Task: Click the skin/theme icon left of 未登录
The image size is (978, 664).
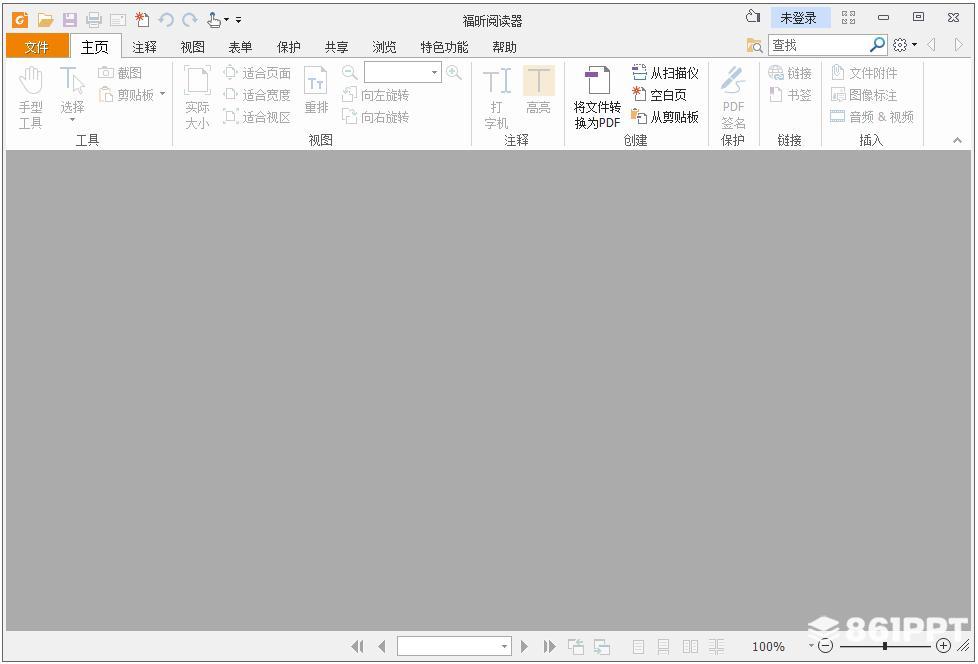Action: [753, 17]
